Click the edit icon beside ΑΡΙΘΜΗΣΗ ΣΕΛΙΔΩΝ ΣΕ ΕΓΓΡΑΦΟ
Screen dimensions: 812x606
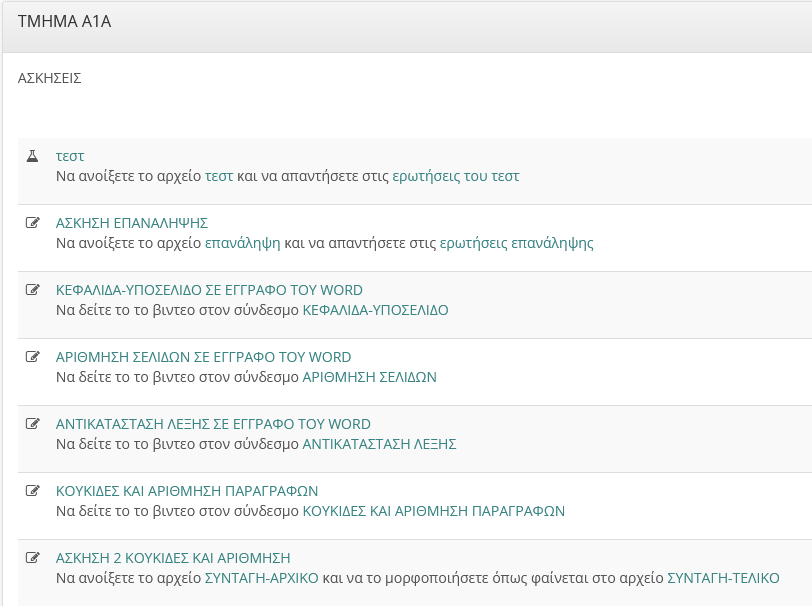32,357
